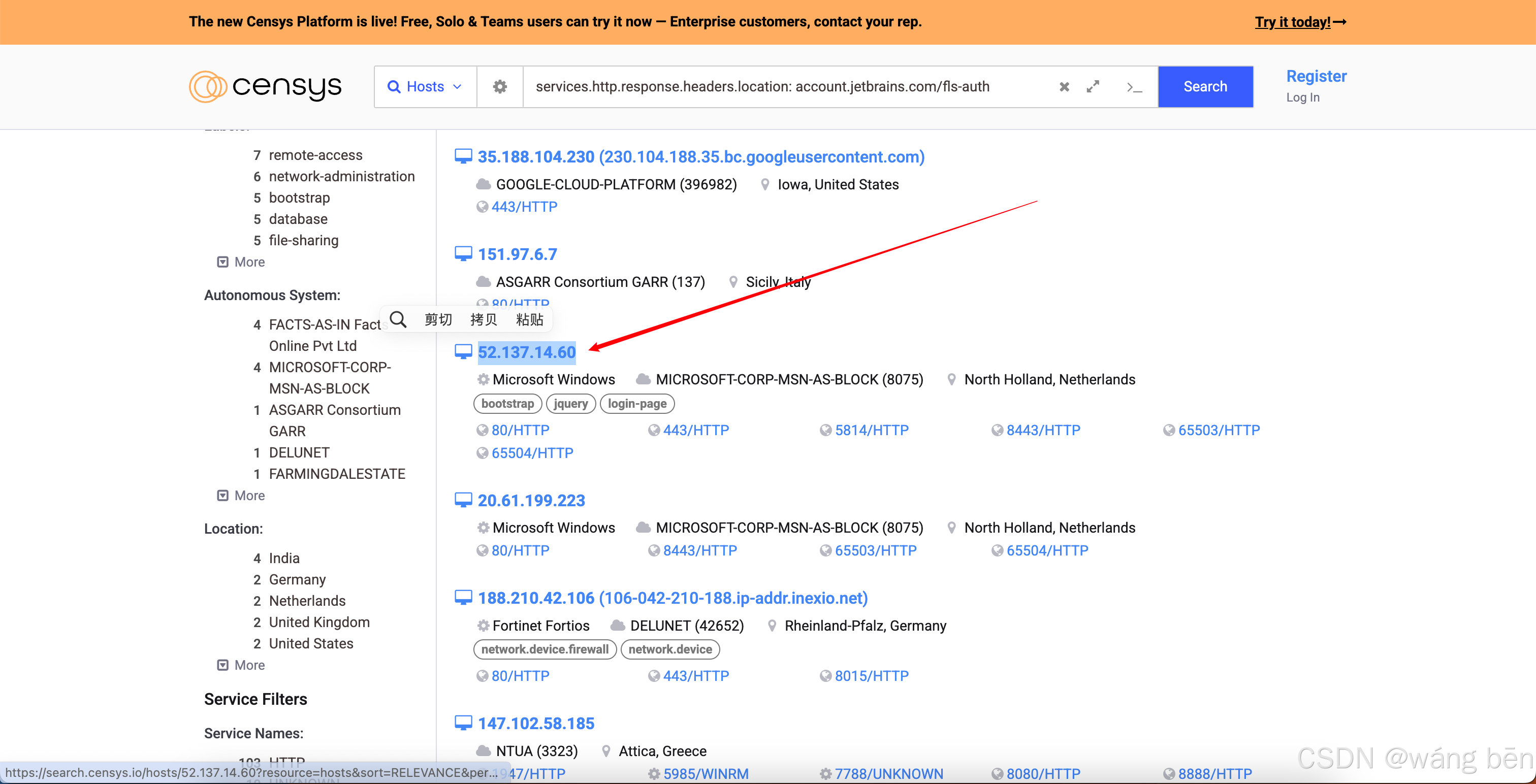Click the monitor icon beside 20.61.199.223
The image size is (1536, 784).
463,500
